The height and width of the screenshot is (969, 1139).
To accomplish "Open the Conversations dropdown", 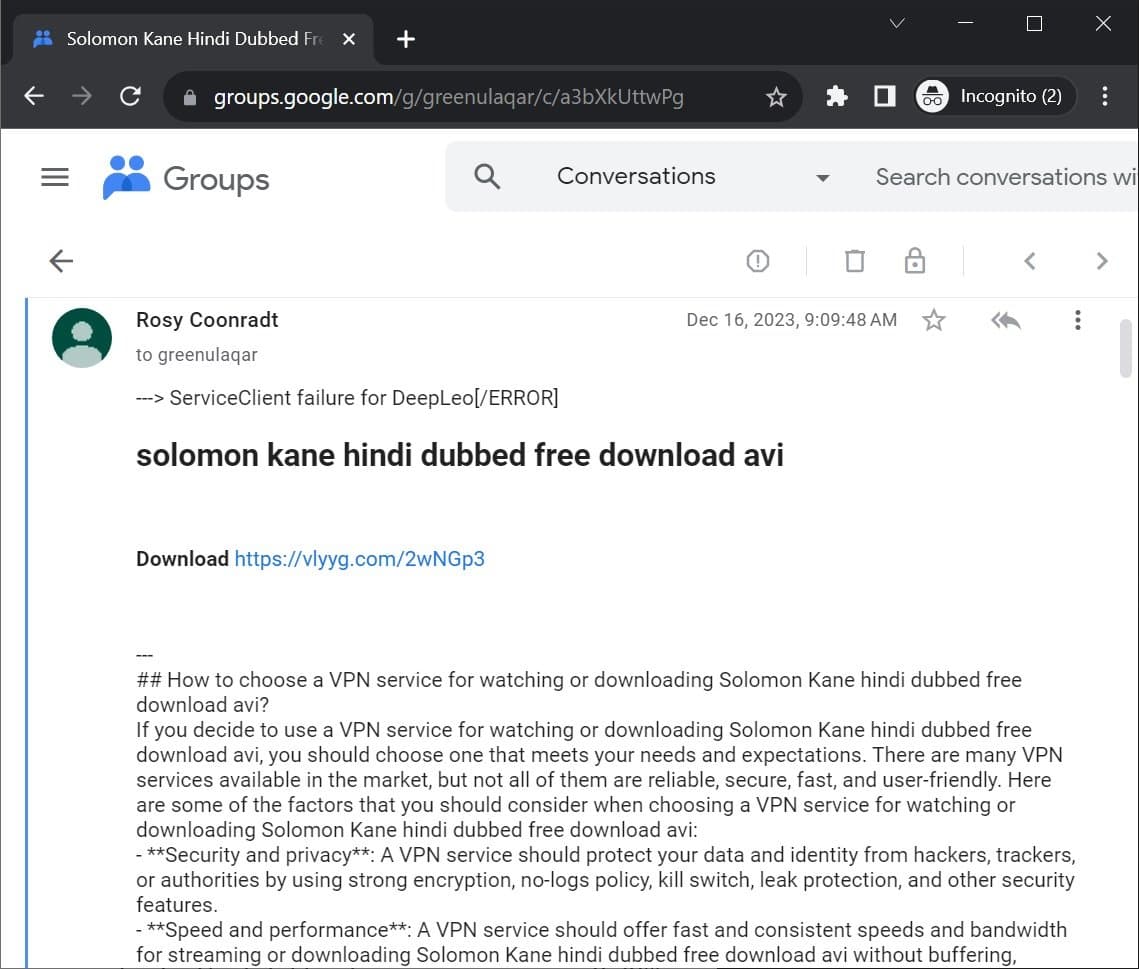I will (x=822, y=176).
